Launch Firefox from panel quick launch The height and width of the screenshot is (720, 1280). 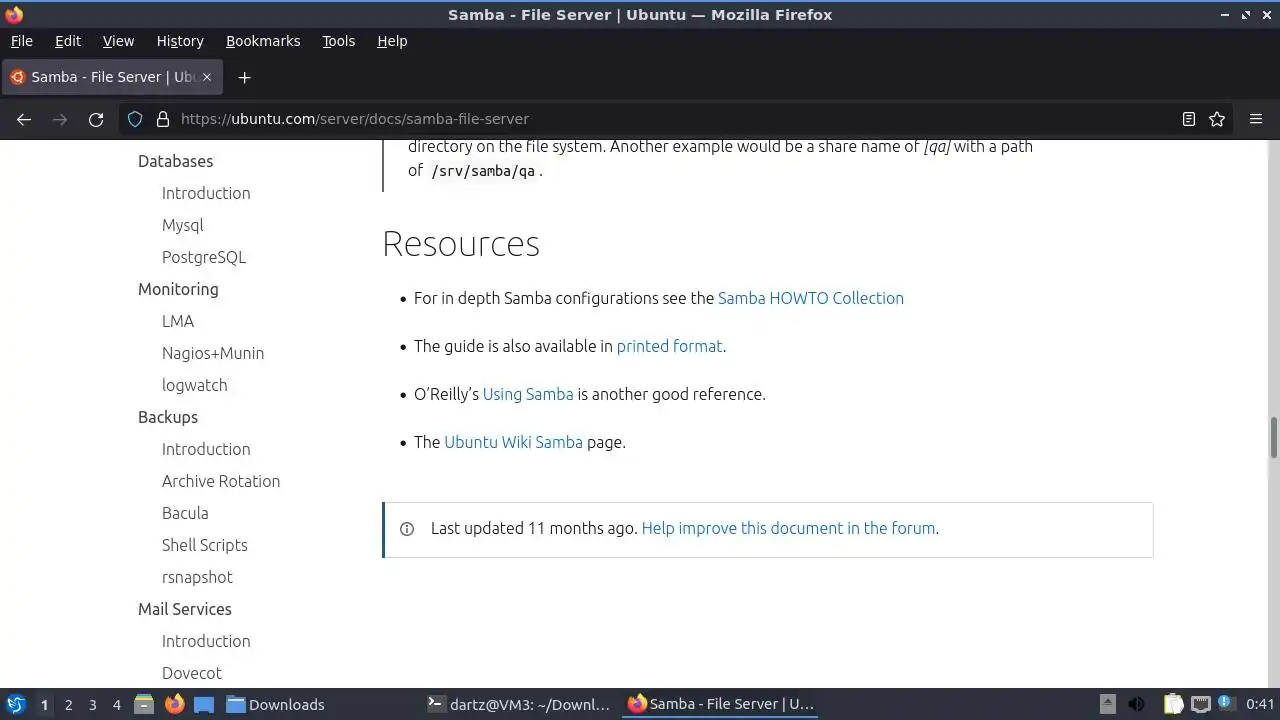(x=174, y=704)
